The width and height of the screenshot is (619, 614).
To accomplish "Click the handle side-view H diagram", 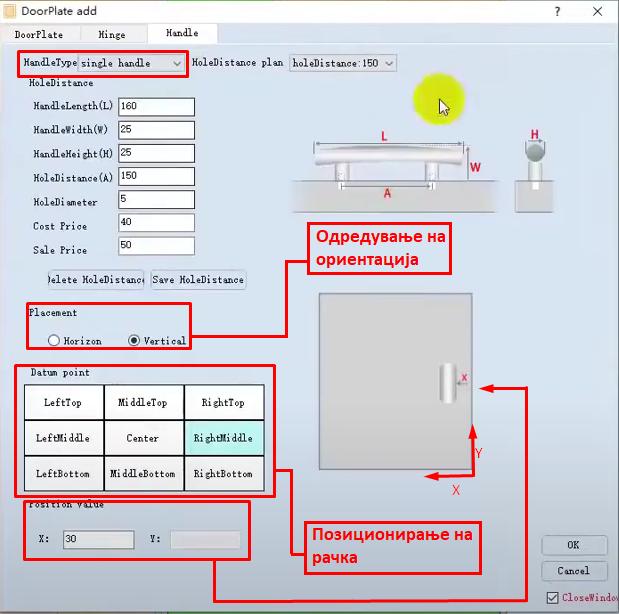I will tap(535, 172).
